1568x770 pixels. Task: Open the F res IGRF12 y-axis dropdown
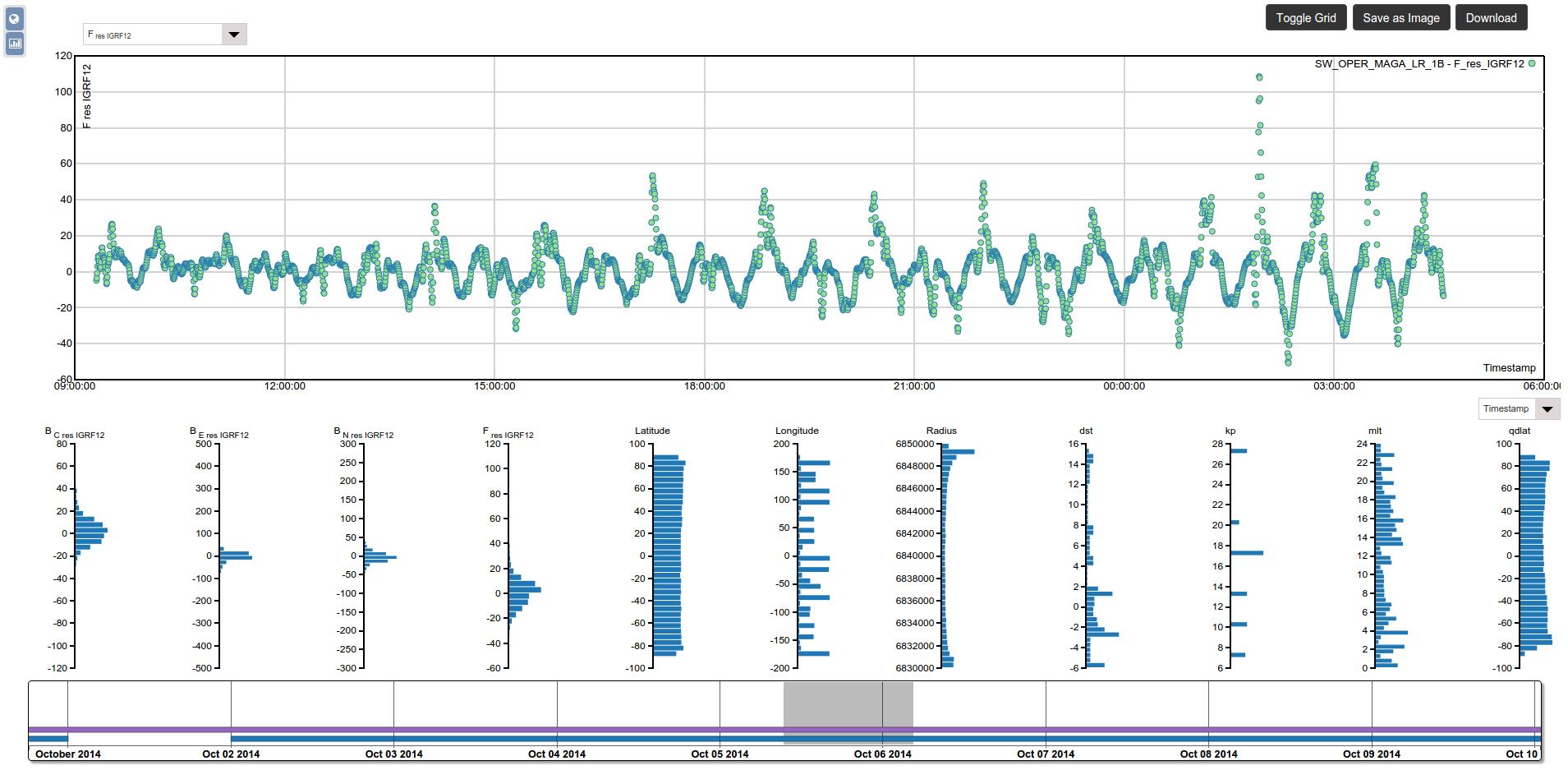[x=164, y=35]
